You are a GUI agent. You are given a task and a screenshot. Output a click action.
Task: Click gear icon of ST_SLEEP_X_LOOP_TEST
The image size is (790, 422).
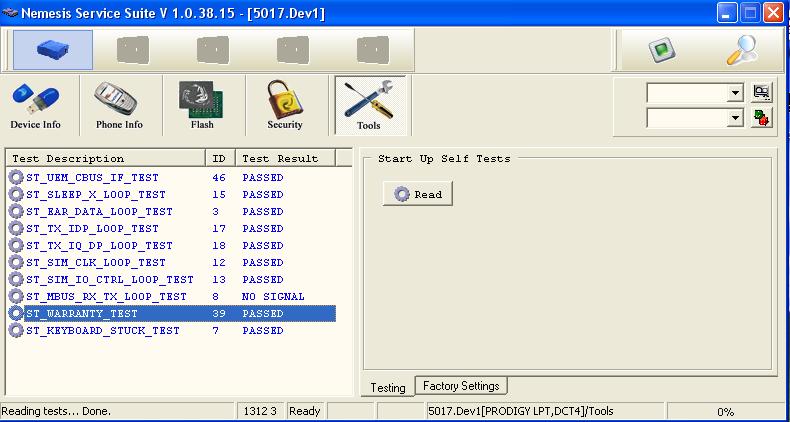pyautogui.click(x=16, y=194)
